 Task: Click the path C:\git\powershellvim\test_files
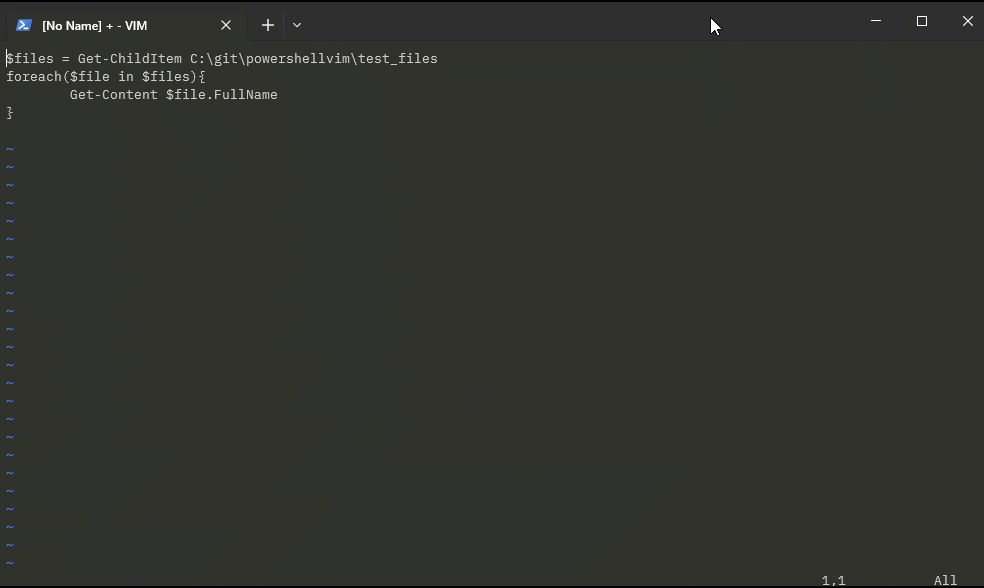tap(311, 58)
